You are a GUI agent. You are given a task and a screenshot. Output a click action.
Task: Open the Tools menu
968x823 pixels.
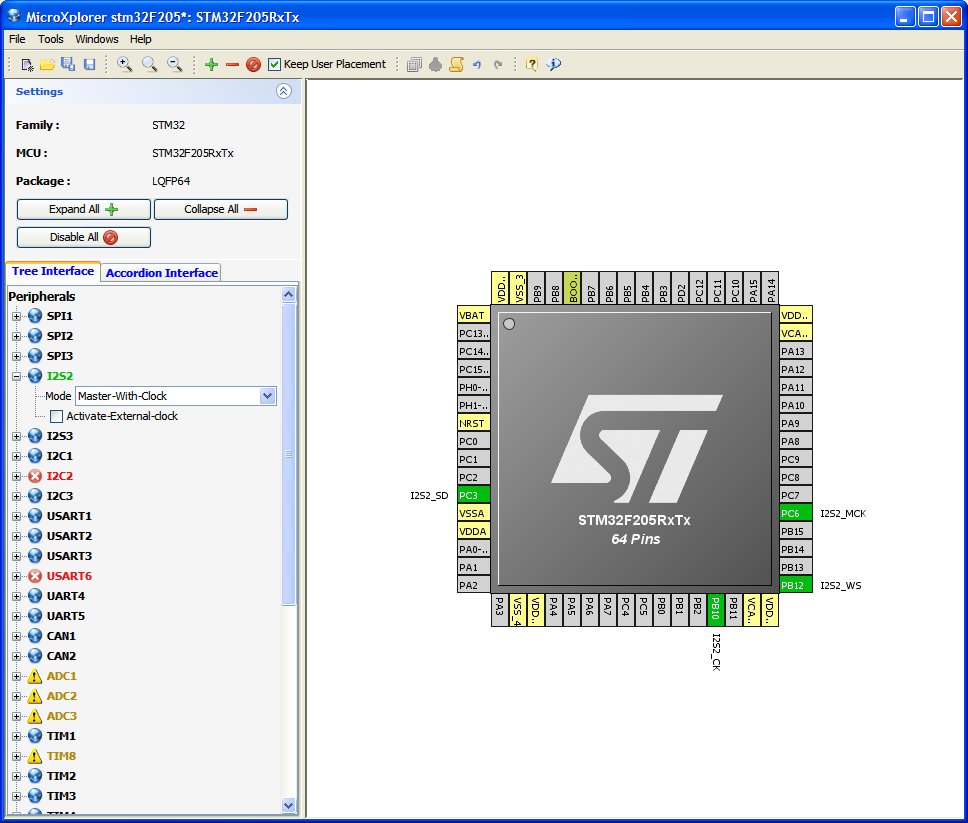pos(51,39)
